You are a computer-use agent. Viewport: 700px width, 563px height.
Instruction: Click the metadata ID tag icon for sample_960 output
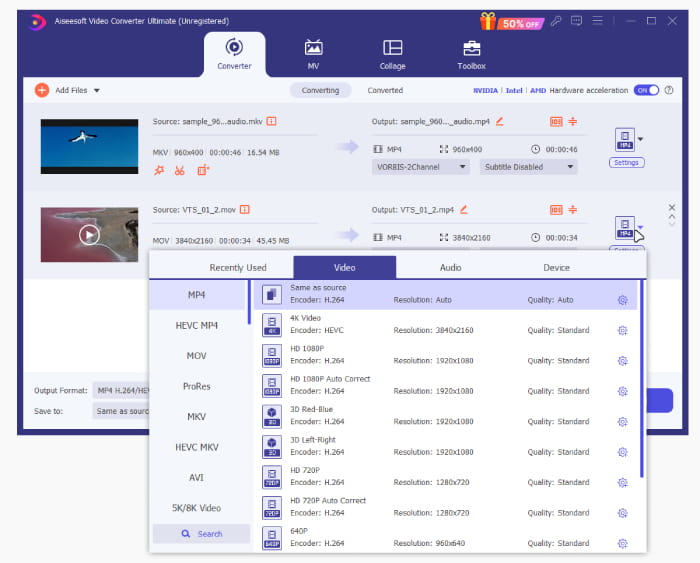[556, 121]
